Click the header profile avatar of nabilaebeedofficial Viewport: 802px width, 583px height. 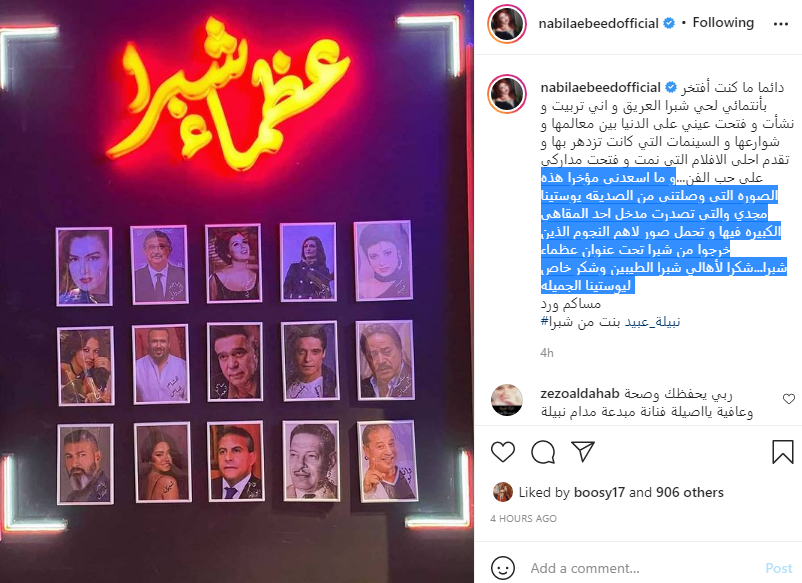tap(506, 24)
